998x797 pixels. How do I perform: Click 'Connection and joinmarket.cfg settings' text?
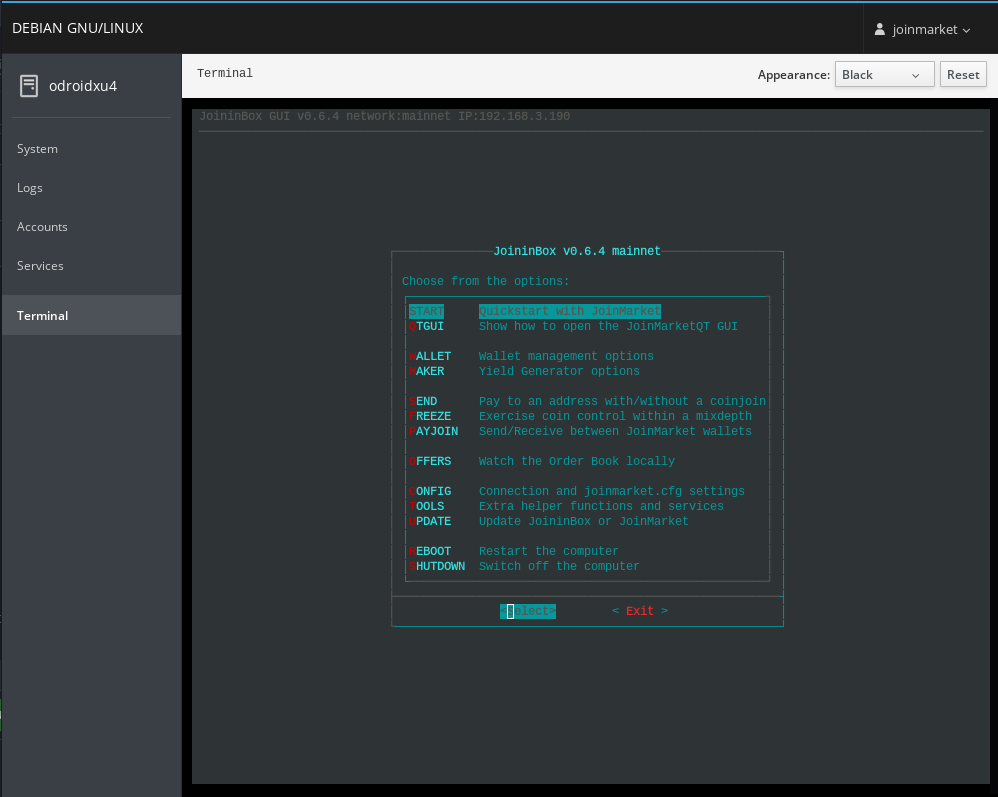(x=612, y=491)
